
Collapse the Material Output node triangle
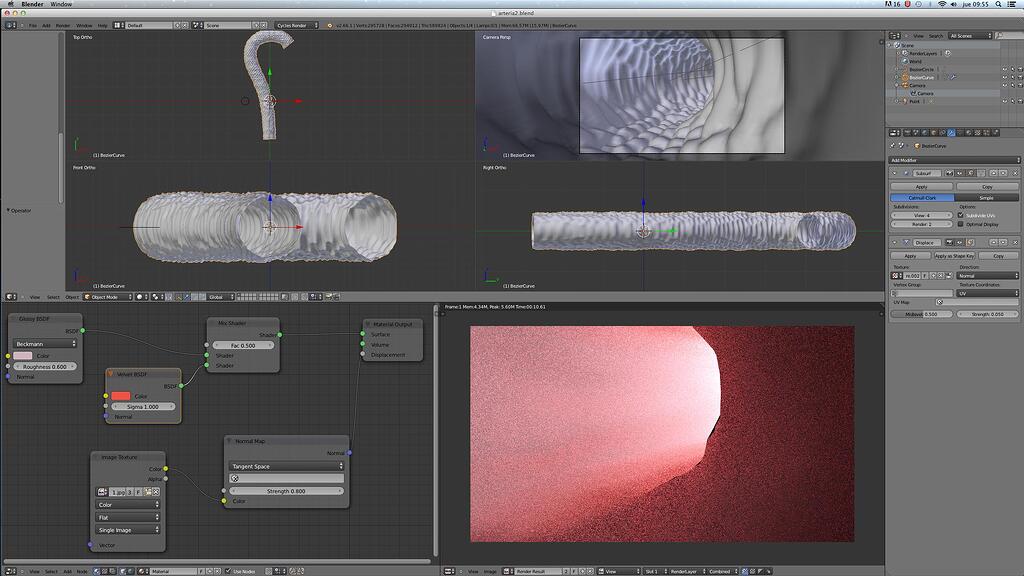[x=368, y=324]
